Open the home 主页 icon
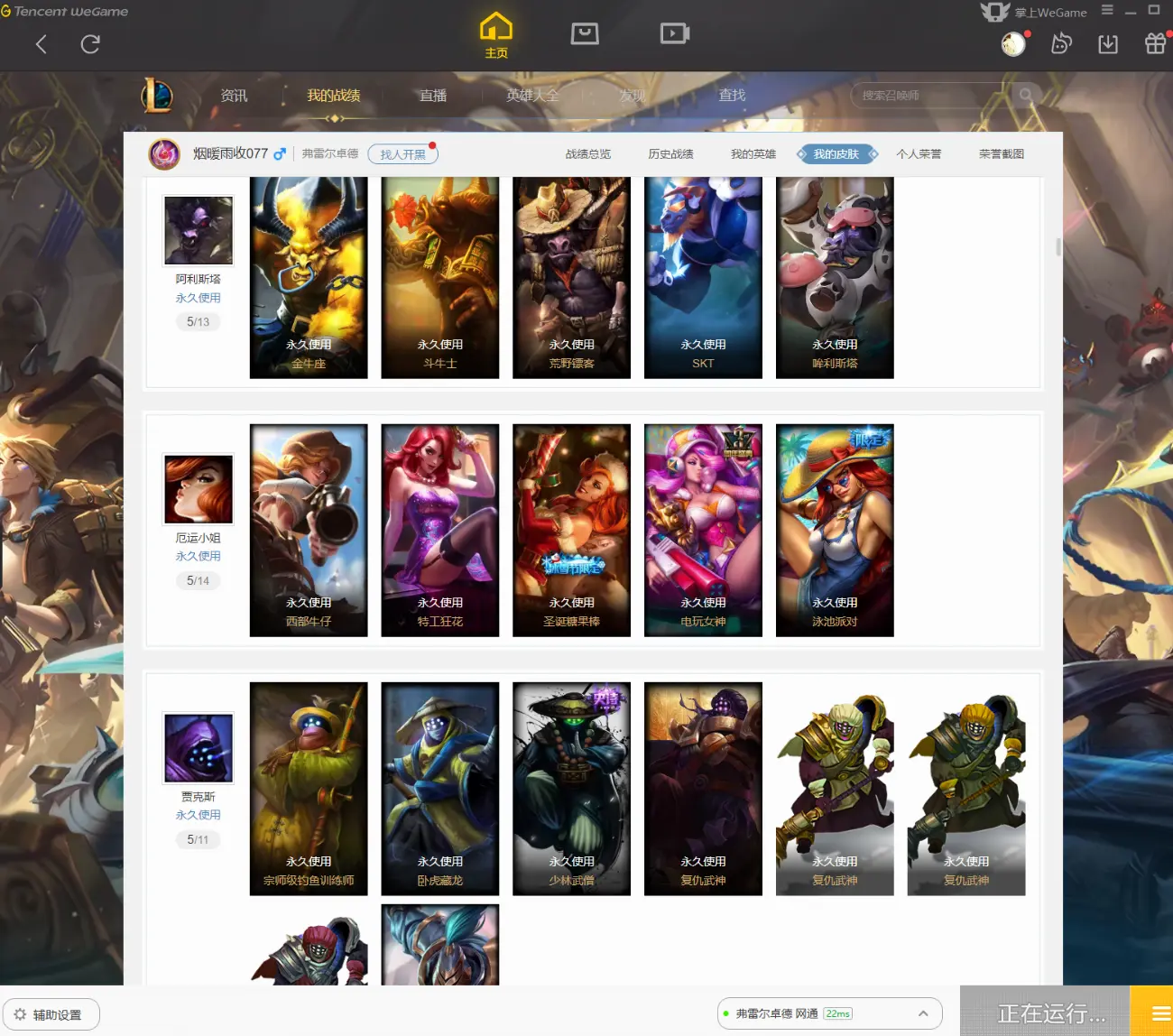Viewport: 1173px width, 1036px height. click(x=496, y=35)
